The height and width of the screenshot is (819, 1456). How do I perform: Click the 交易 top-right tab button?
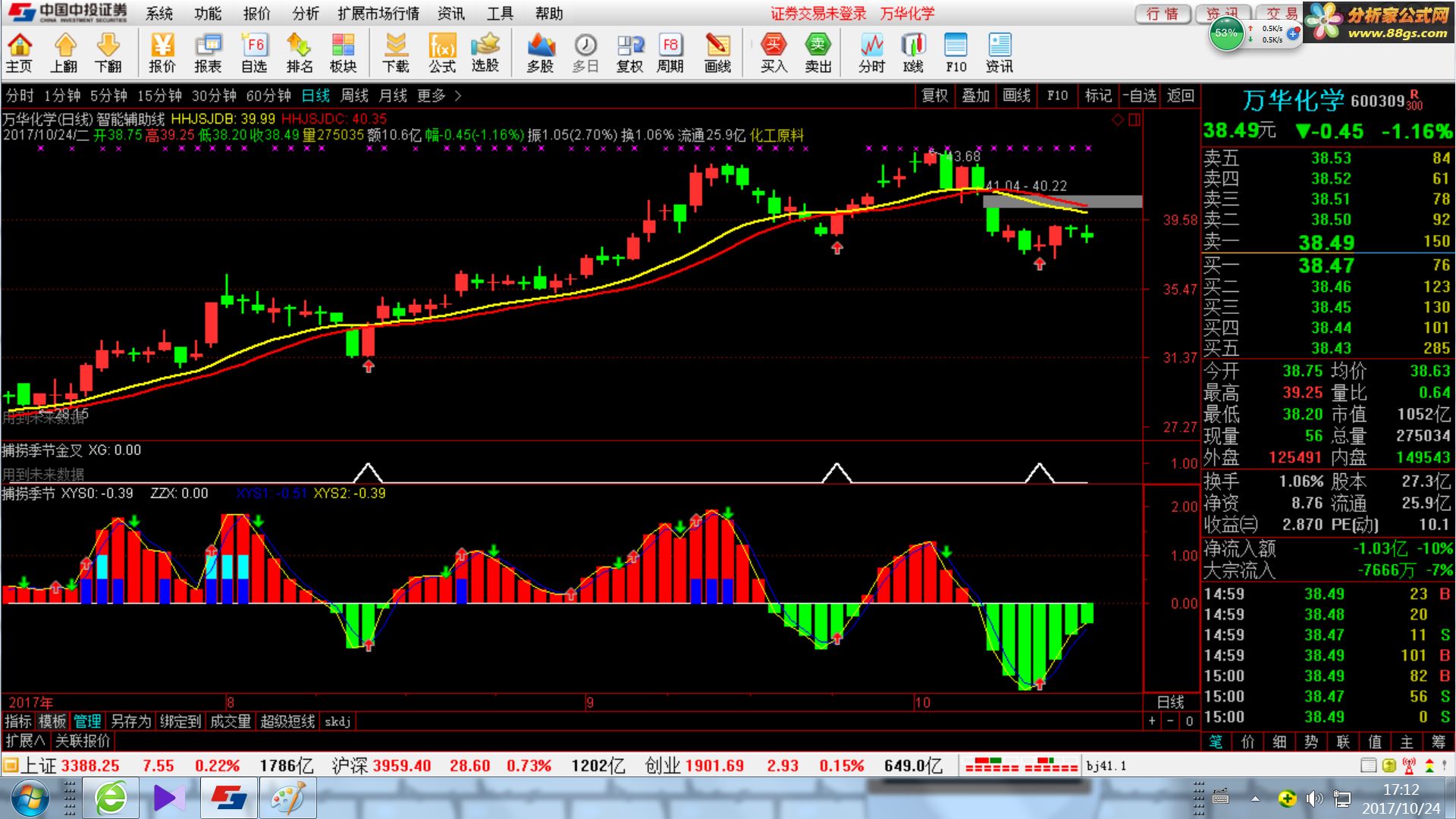click(x=1281, y=14)
